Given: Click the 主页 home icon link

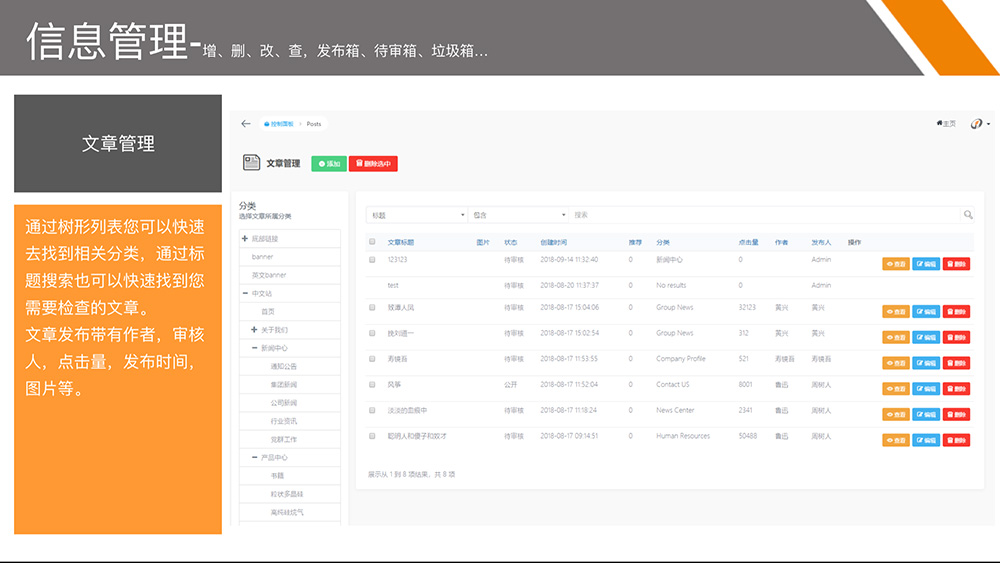Looking at the screenshot, I should tap(946, 124).
